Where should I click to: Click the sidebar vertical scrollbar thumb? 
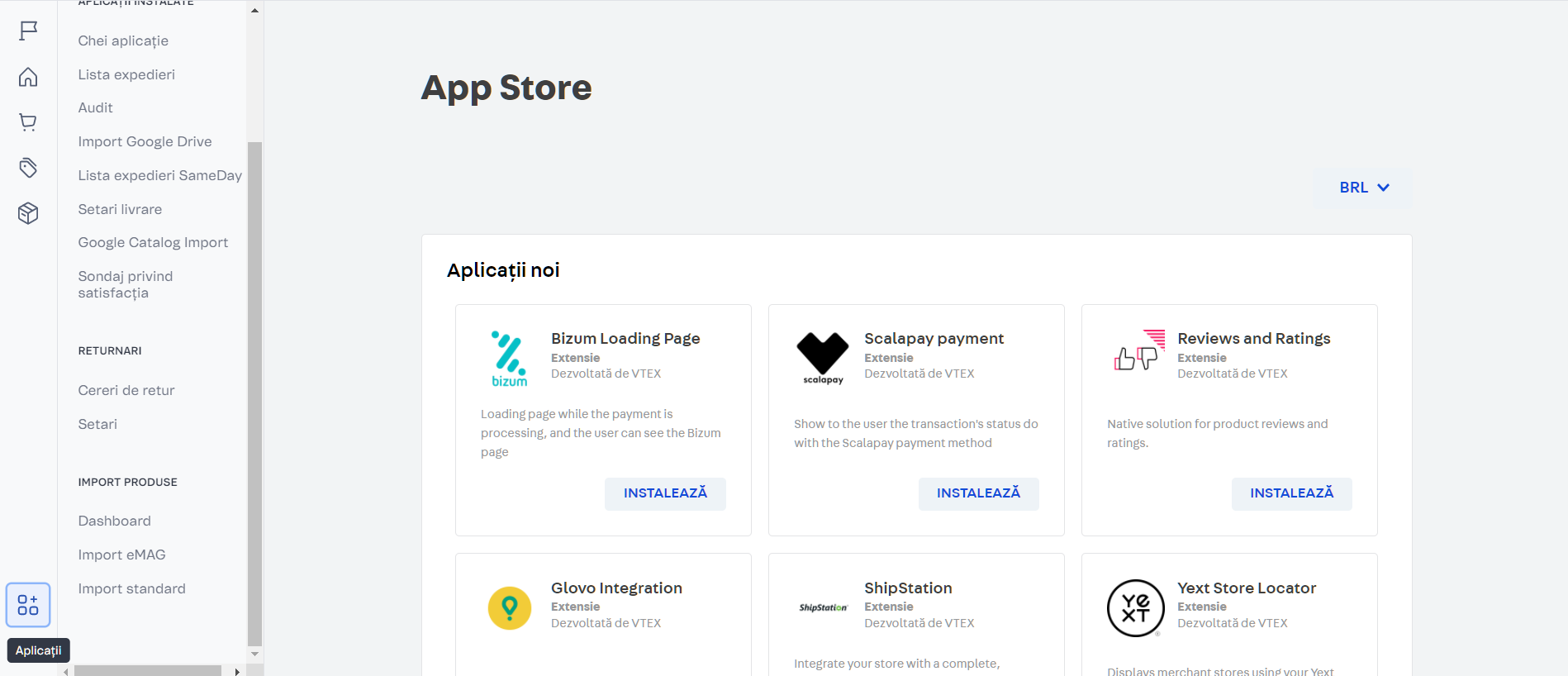point(254,393)
